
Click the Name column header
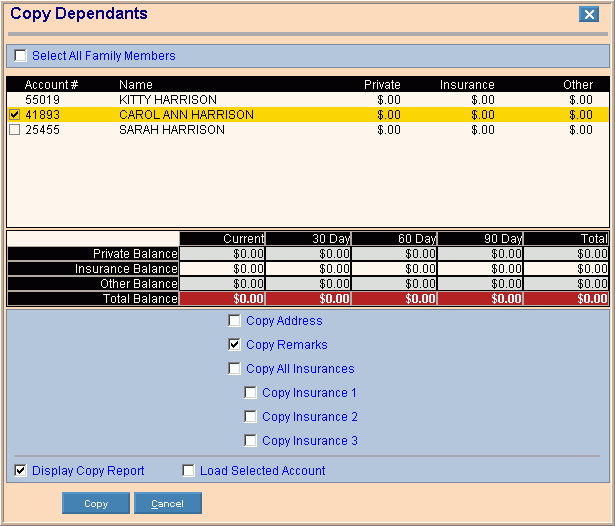[x=136, y=85]
